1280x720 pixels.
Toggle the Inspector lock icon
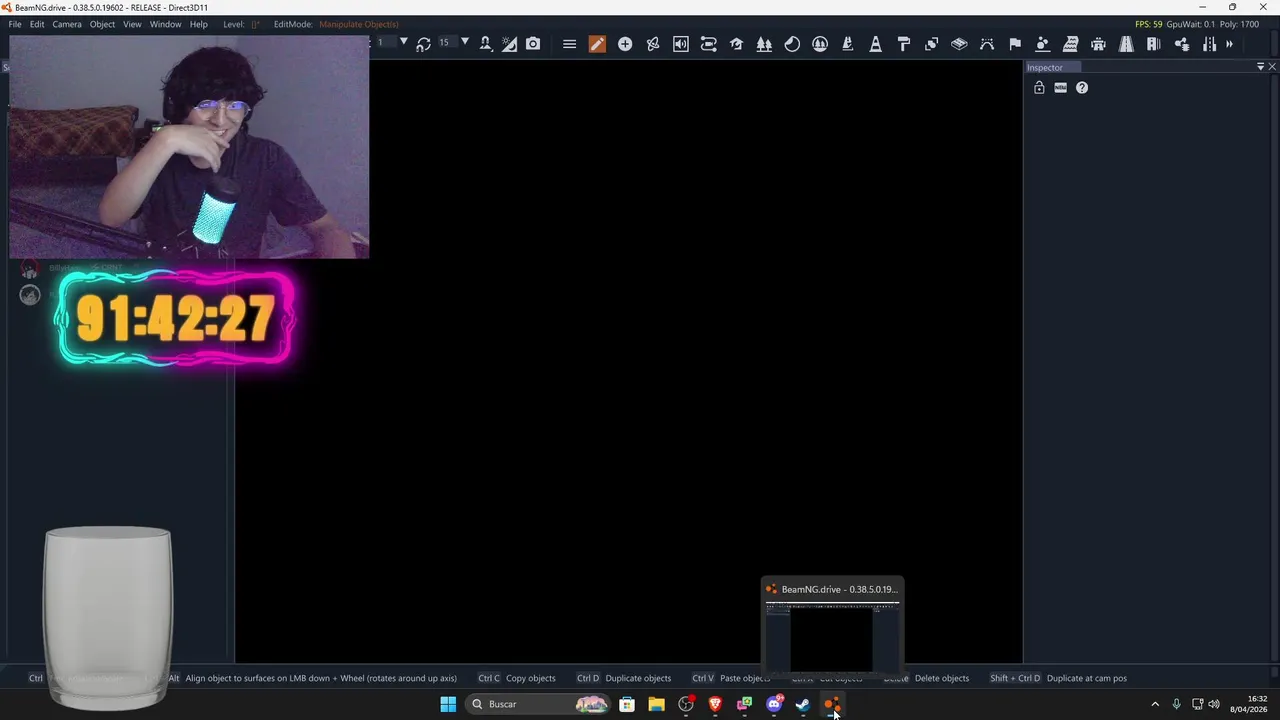pyautogui.click(x=1039, y=88)
